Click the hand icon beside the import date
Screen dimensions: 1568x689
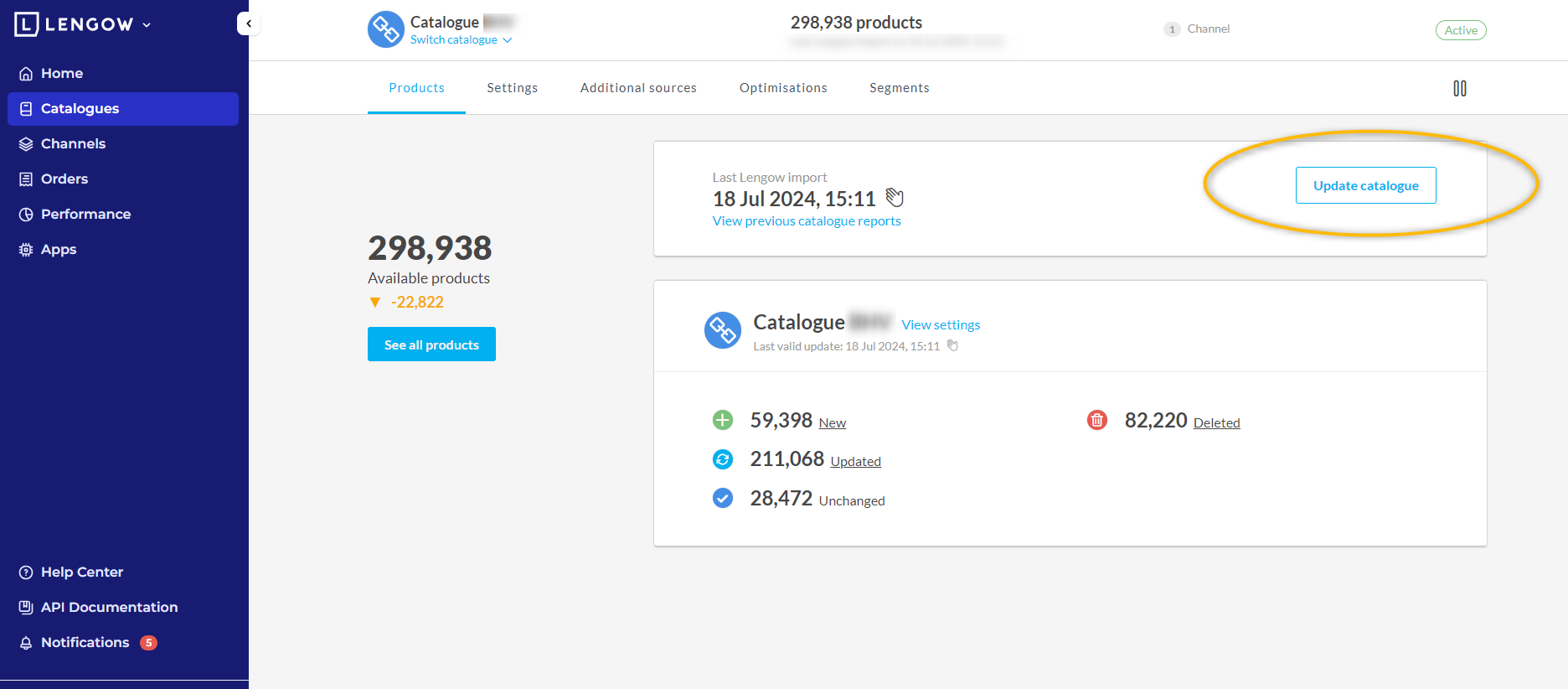pos(895,198)
